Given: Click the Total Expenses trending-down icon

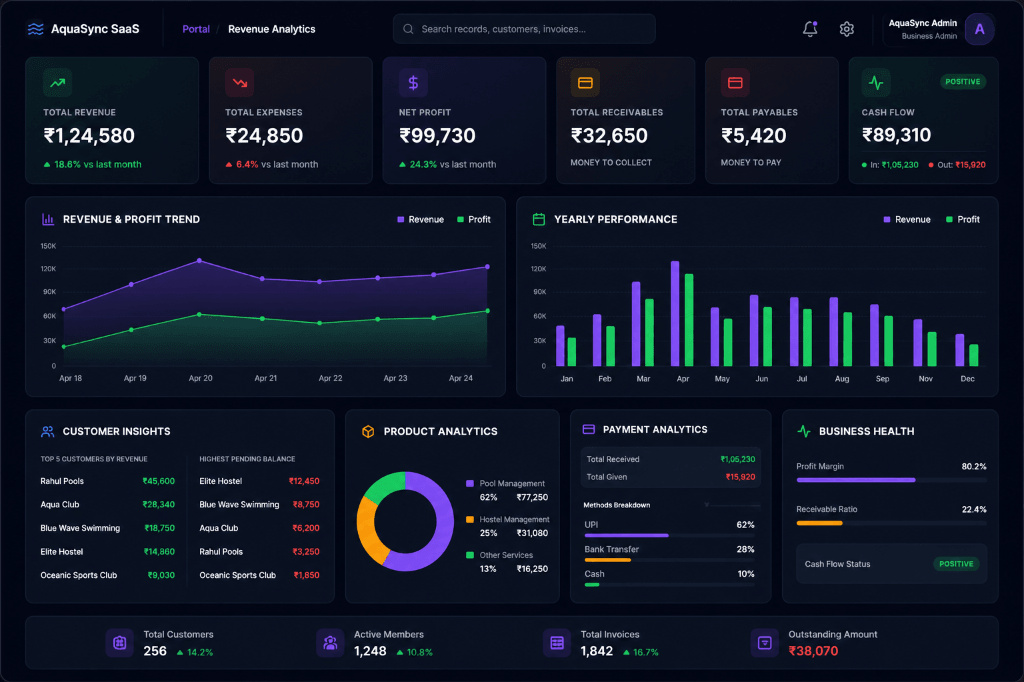Looking at the screenshot, I should pyautogui.click(x=240, y=83).
